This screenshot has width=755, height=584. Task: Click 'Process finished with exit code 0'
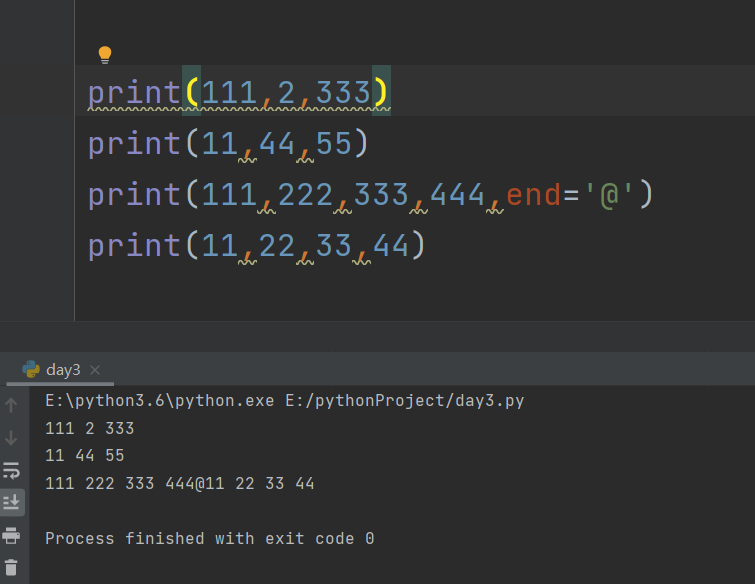[209, 538]
